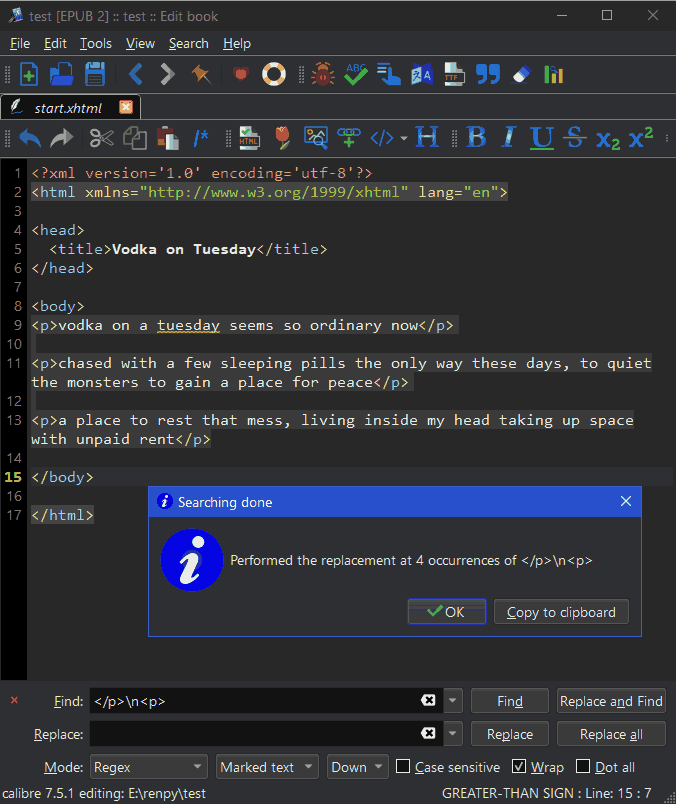Click the beautify HTML file icon
Viewport: 676px width, 804px height.
250,138
